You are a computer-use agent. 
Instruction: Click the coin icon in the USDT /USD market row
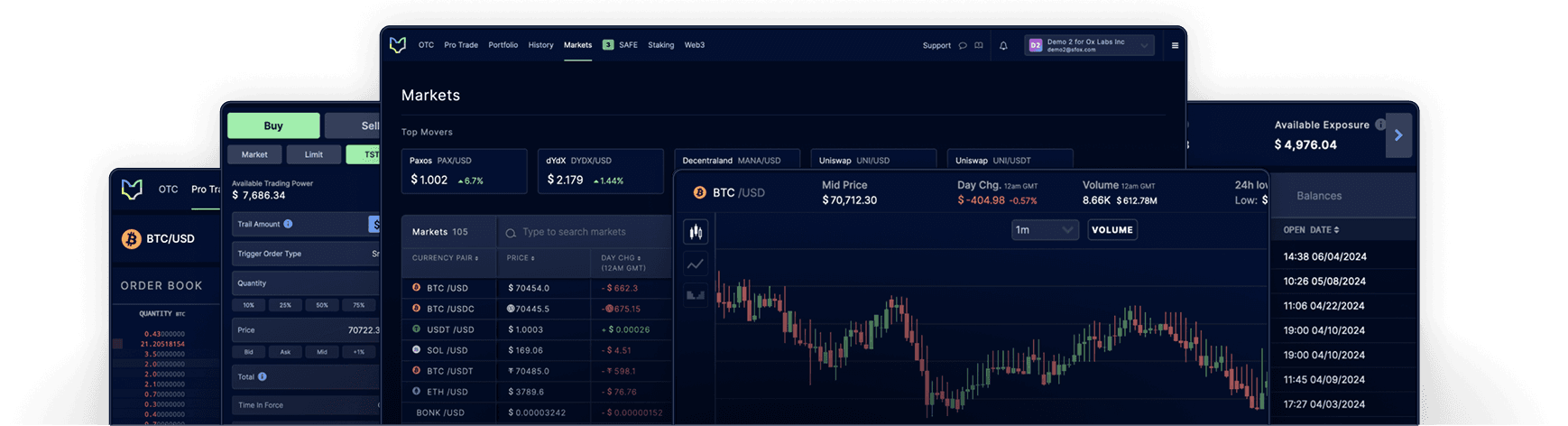coord(416,329)
